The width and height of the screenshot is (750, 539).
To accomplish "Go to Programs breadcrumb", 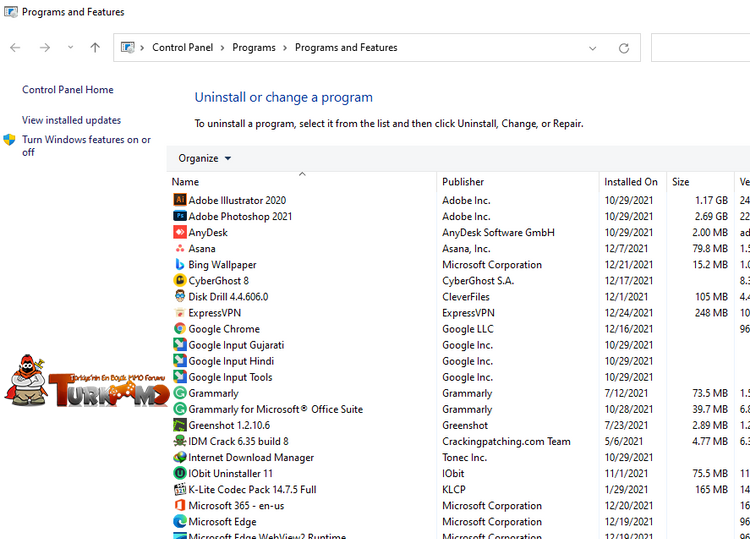I will (254, 47).
